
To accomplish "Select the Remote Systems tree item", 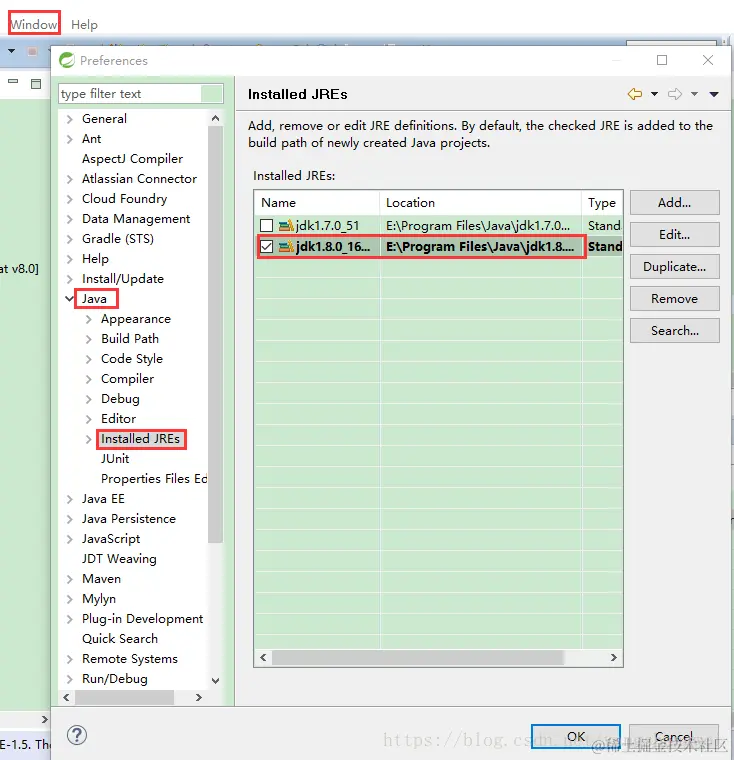I will tap(130, 659).
